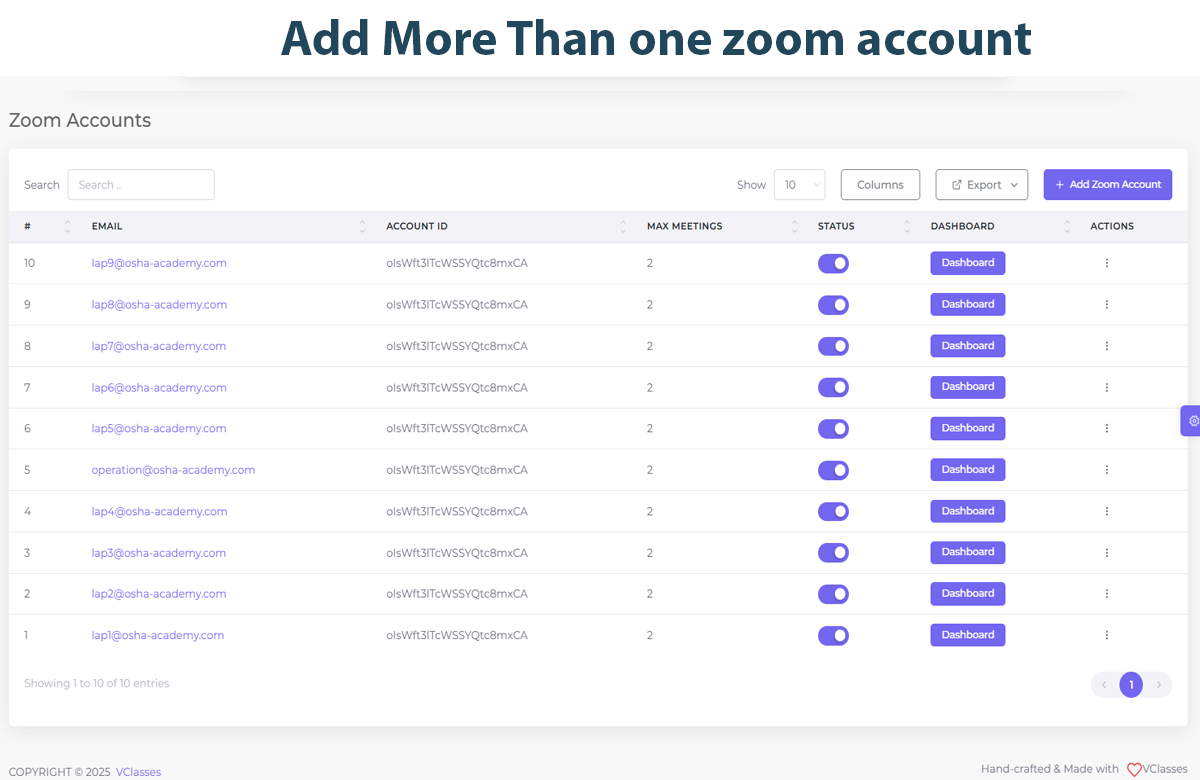Click the Add Zoom Account button
The width and height of the screenshot is (1200, 780).
pos(1108,185)
